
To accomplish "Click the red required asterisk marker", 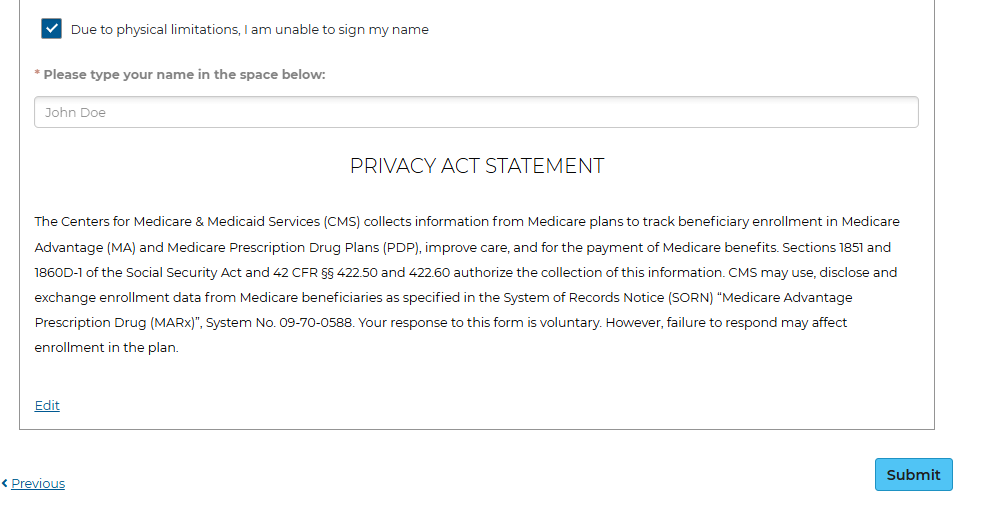I will pos(37,74).
